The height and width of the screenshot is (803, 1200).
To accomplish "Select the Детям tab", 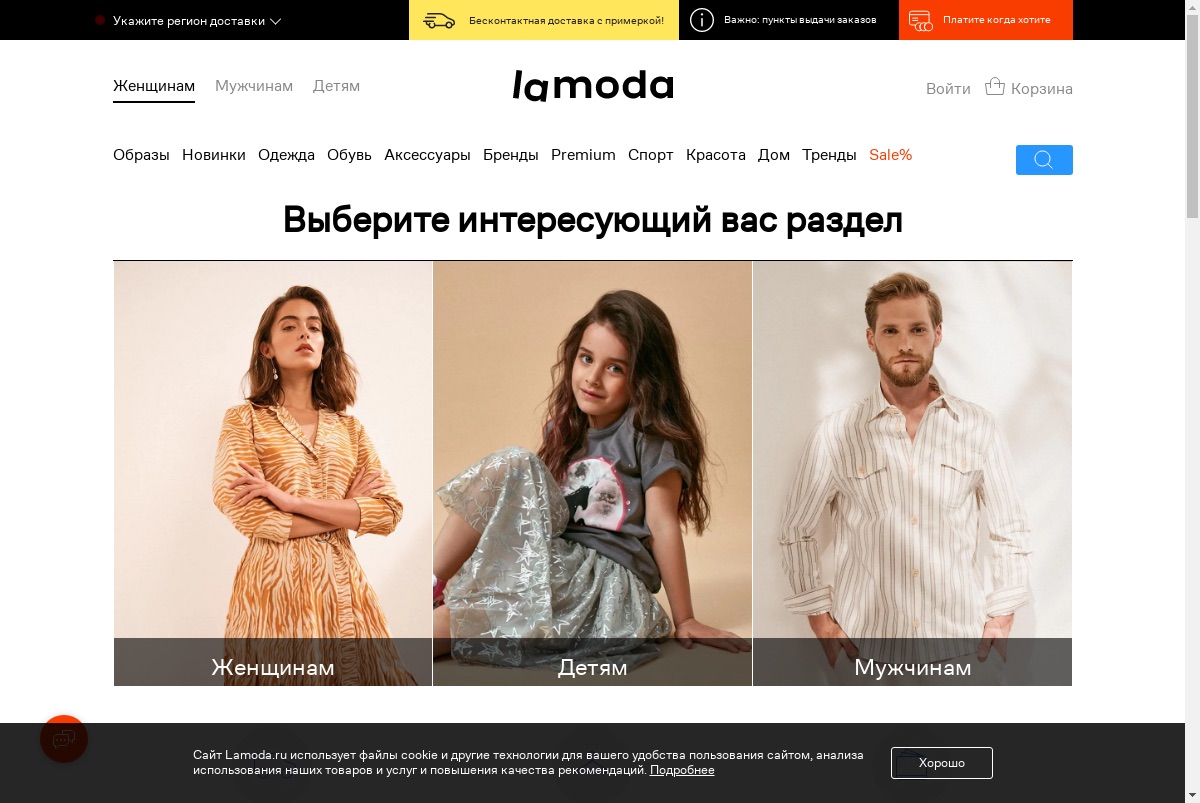I will (336, 86).
